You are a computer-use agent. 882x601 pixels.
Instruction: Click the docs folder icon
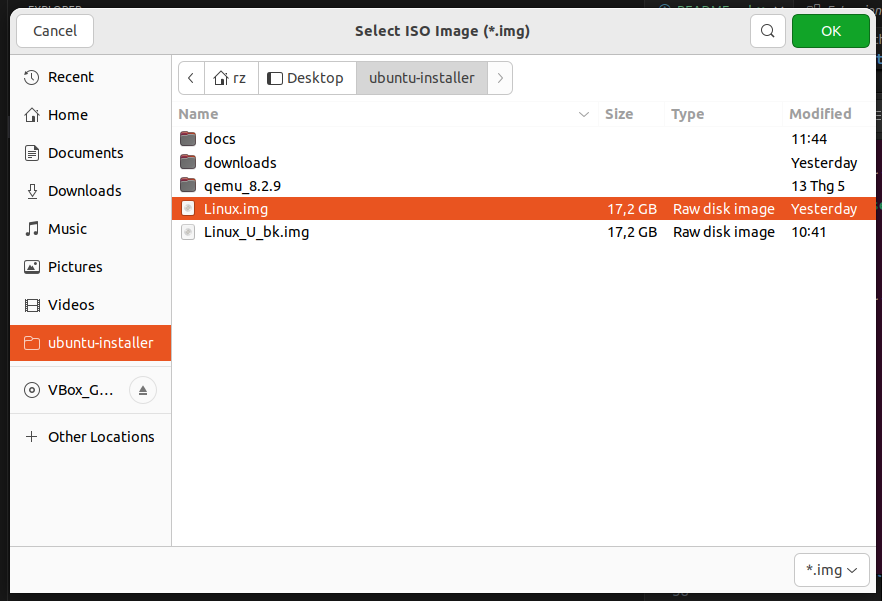(188, 139)
